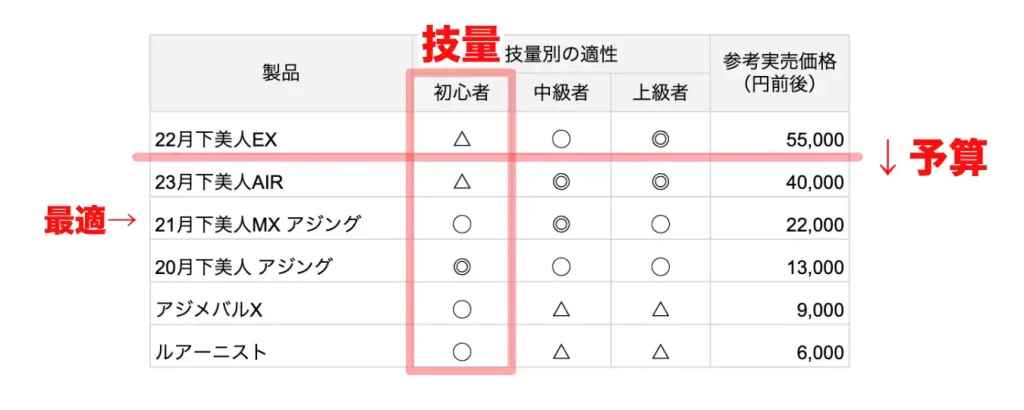This screenshot has height=410, width=1024.
Task: Select the 中級者 column header
Action: click(x=561, y=93)
